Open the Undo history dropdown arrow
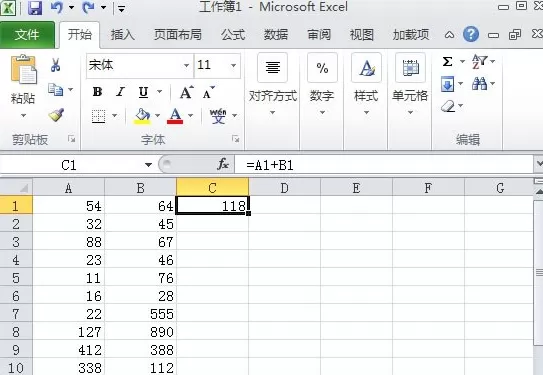Viewport: 543px width, 375px height. click(x=71, y=7)
